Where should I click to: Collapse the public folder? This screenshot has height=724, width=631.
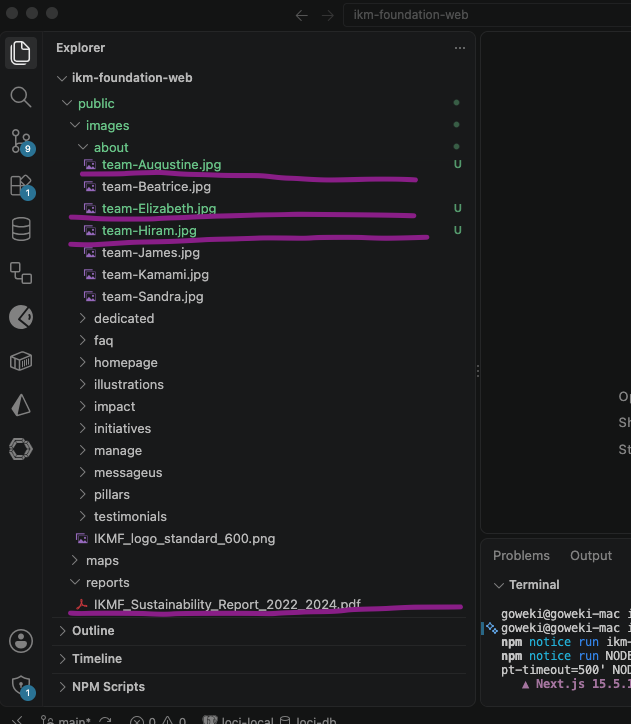67,103
